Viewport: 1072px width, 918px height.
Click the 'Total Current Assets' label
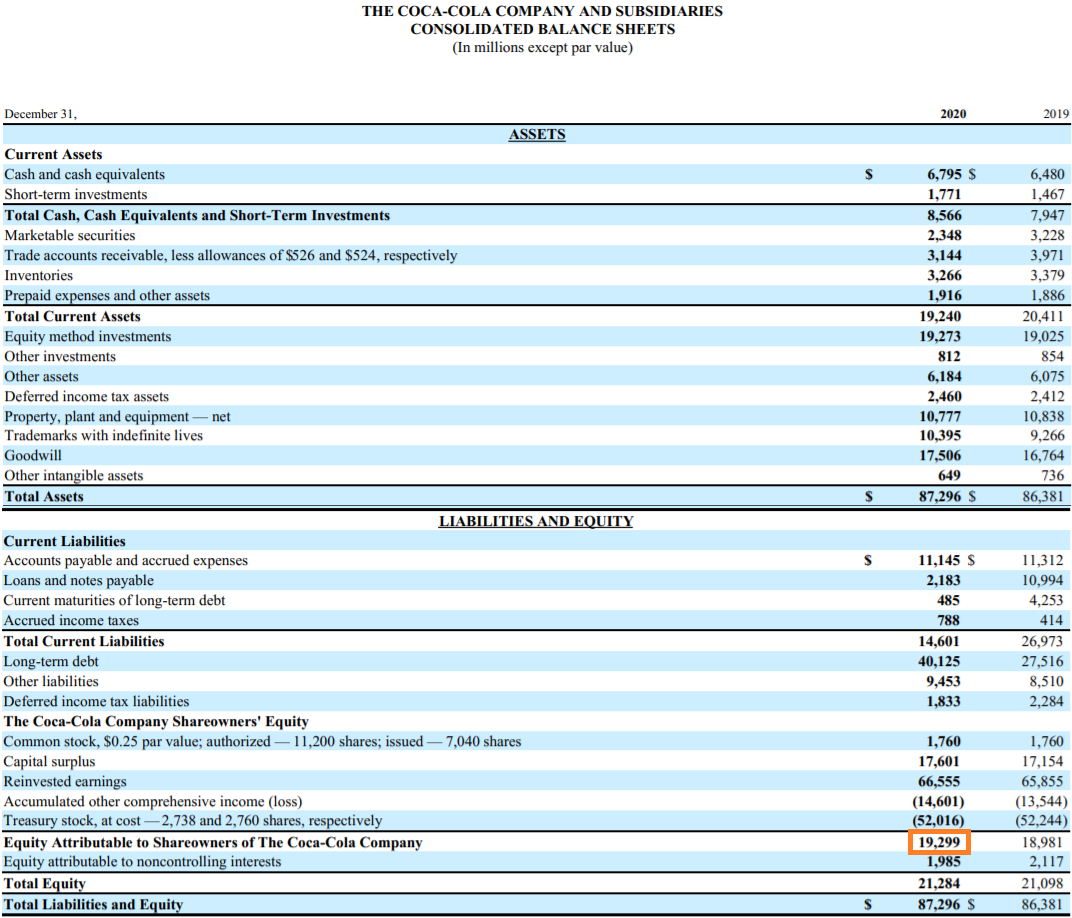pos(72,316)
